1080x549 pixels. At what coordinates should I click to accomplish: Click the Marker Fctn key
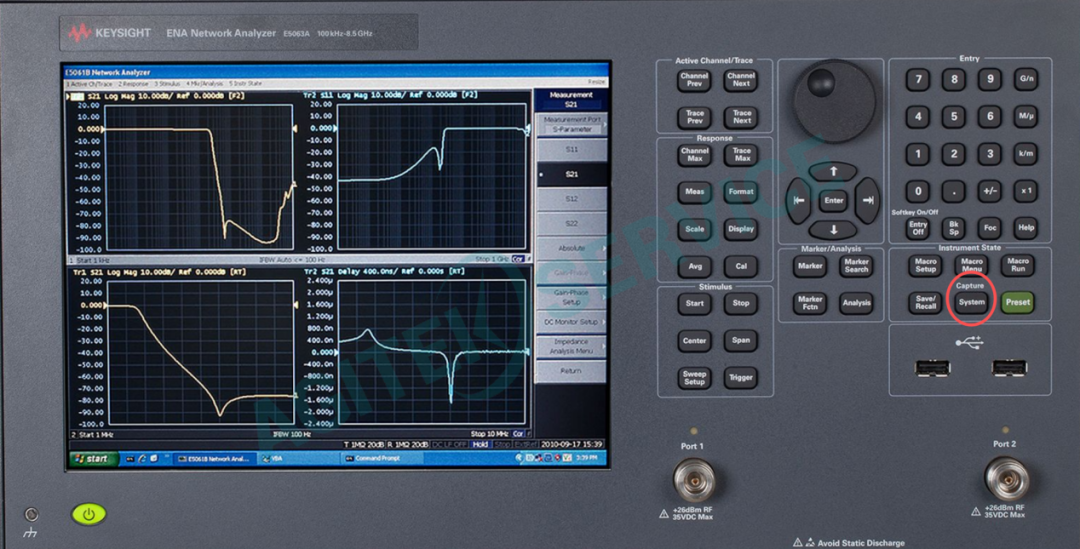click(810, 302)
